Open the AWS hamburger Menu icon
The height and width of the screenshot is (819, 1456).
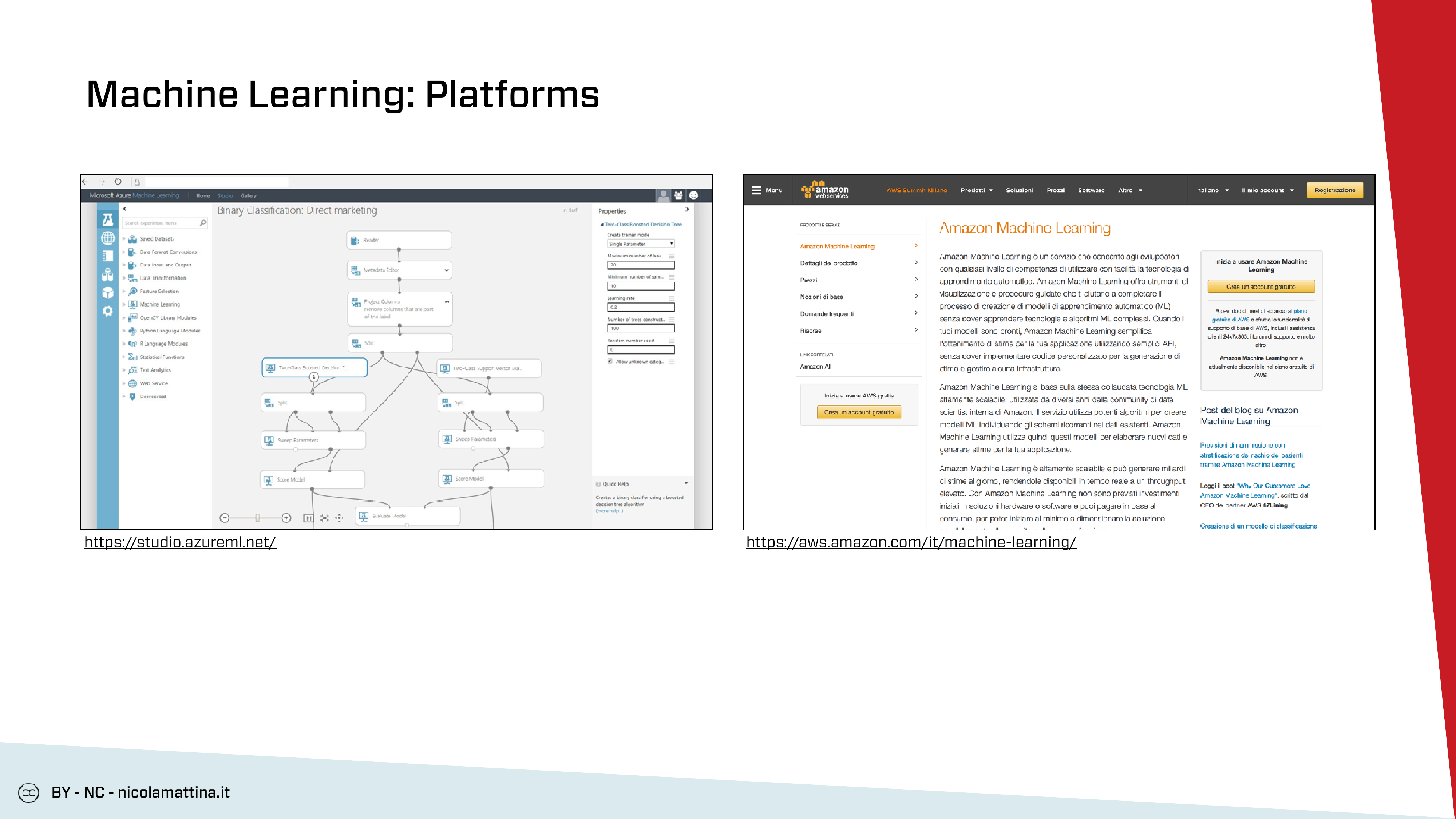coord(756,190)
